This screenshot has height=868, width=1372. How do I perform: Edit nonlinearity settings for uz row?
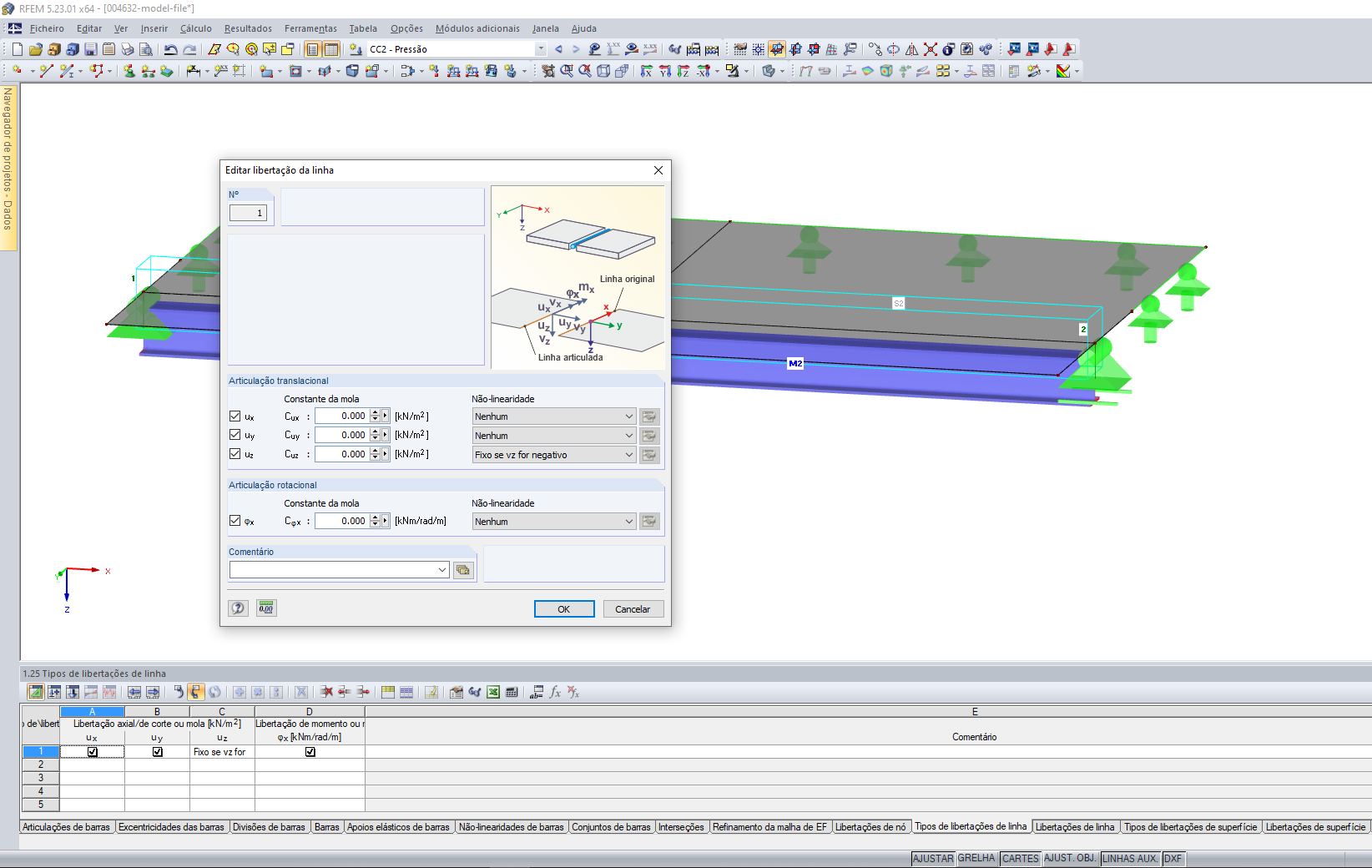pyautogui.click(x=649, y=455)
